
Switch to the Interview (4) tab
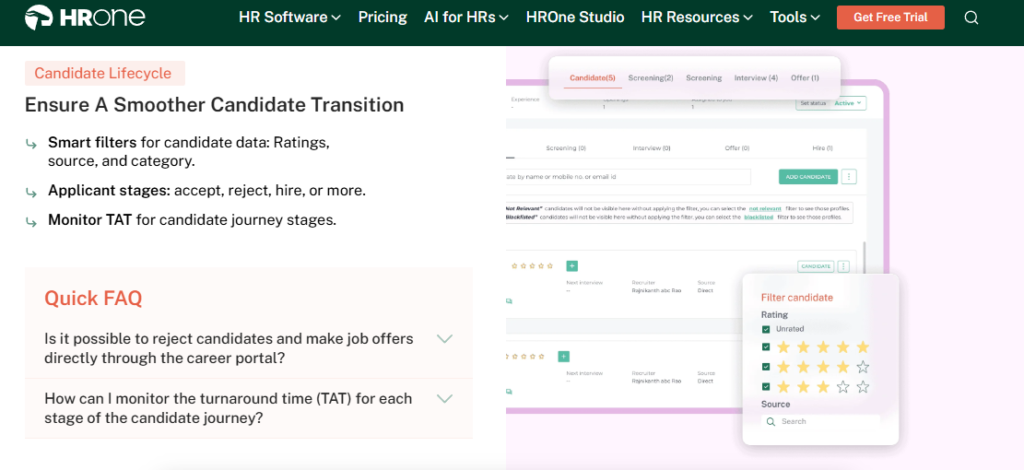point(756,78)
